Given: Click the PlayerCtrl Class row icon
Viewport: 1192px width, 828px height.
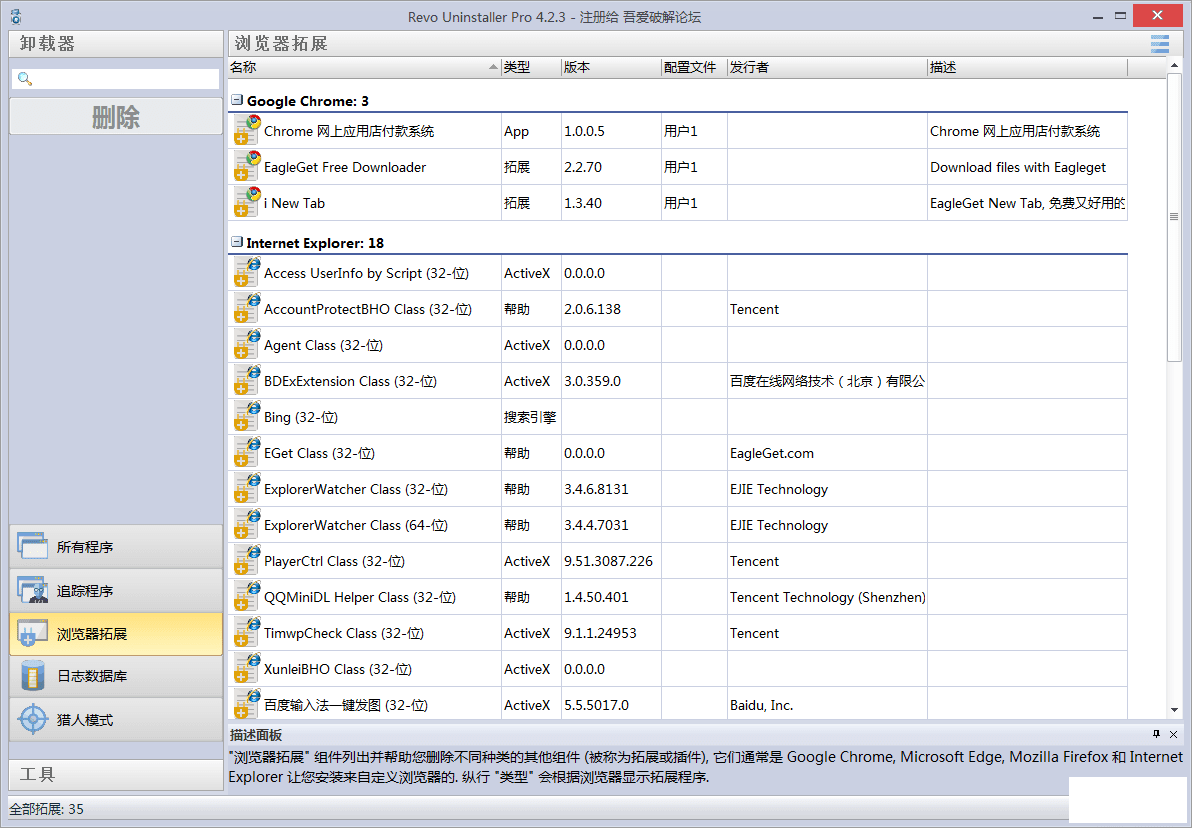Looking at the screenshot, I should [247, 560].
